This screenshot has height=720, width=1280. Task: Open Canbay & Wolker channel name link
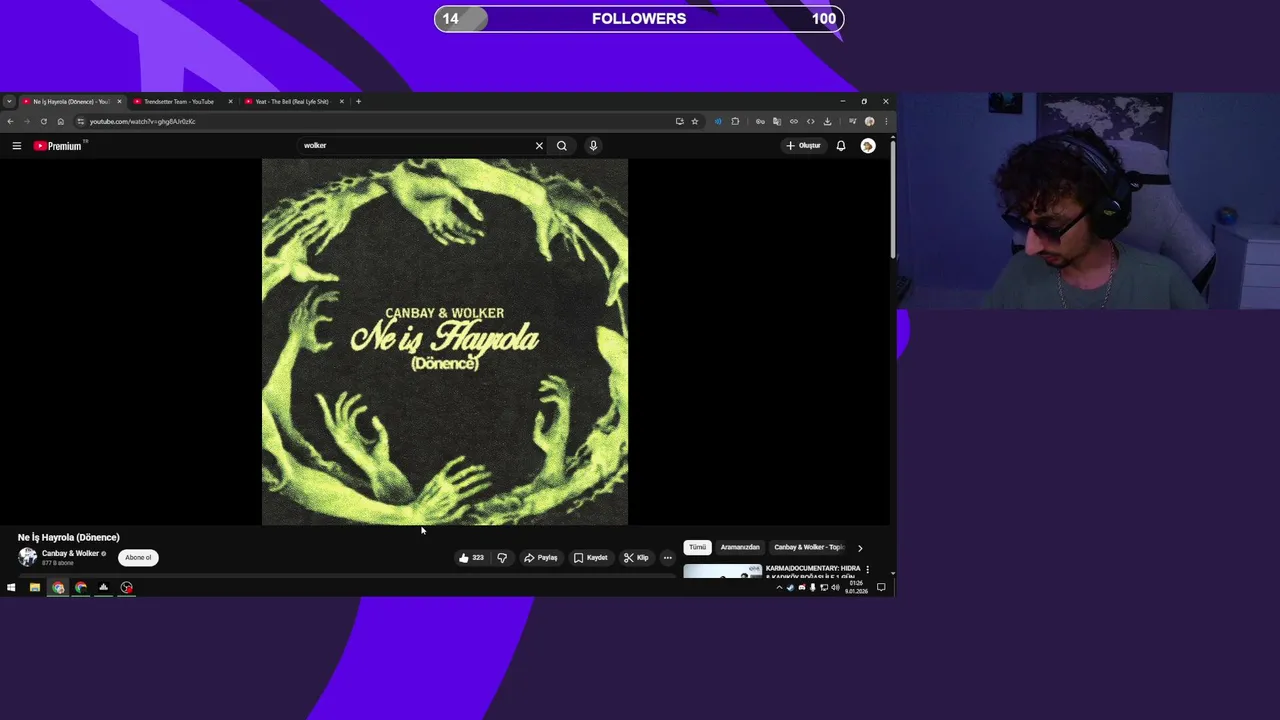tap(70, 553)
